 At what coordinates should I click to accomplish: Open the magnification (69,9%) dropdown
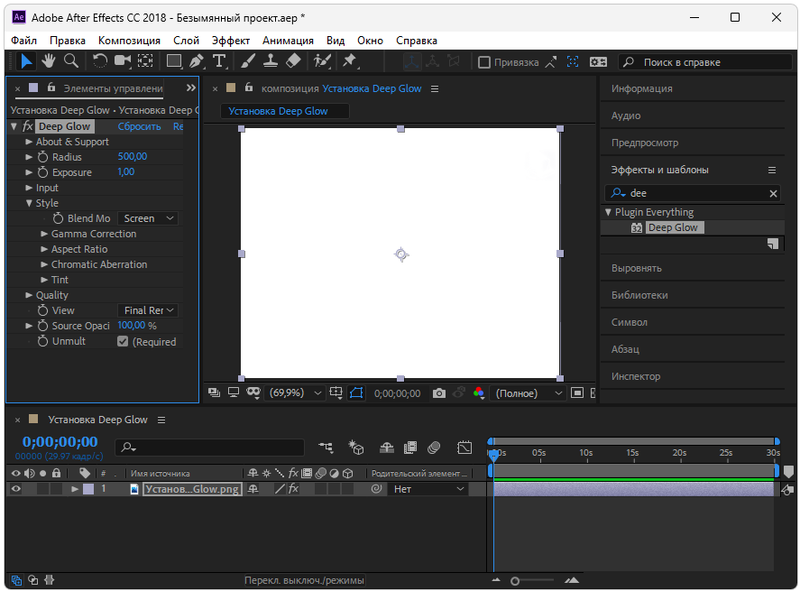[x=296, y=393]
